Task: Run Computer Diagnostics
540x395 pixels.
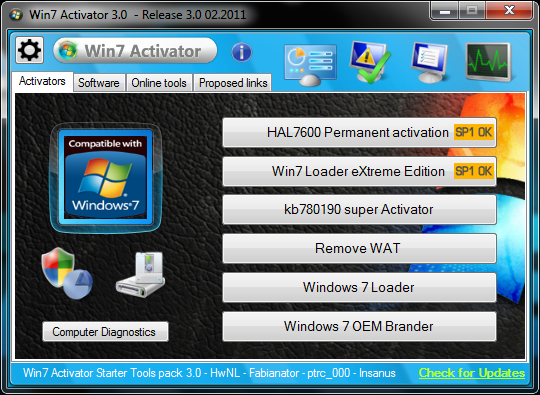Action: pyautogui.click(x=105, y=332)
